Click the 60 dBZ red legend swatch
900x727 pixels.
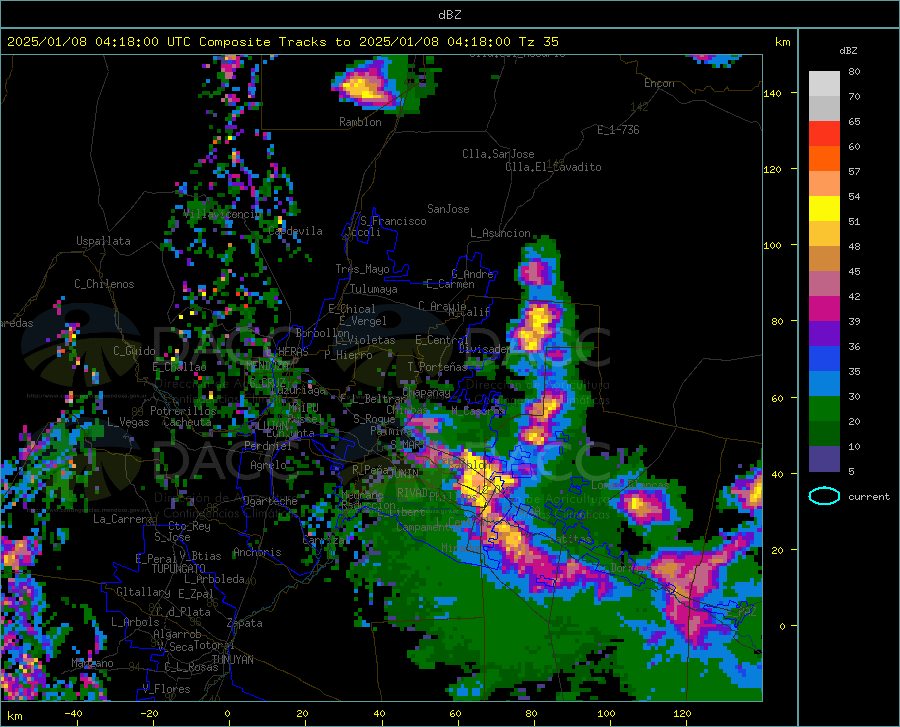pyautogui.click(x=824, y=134)
